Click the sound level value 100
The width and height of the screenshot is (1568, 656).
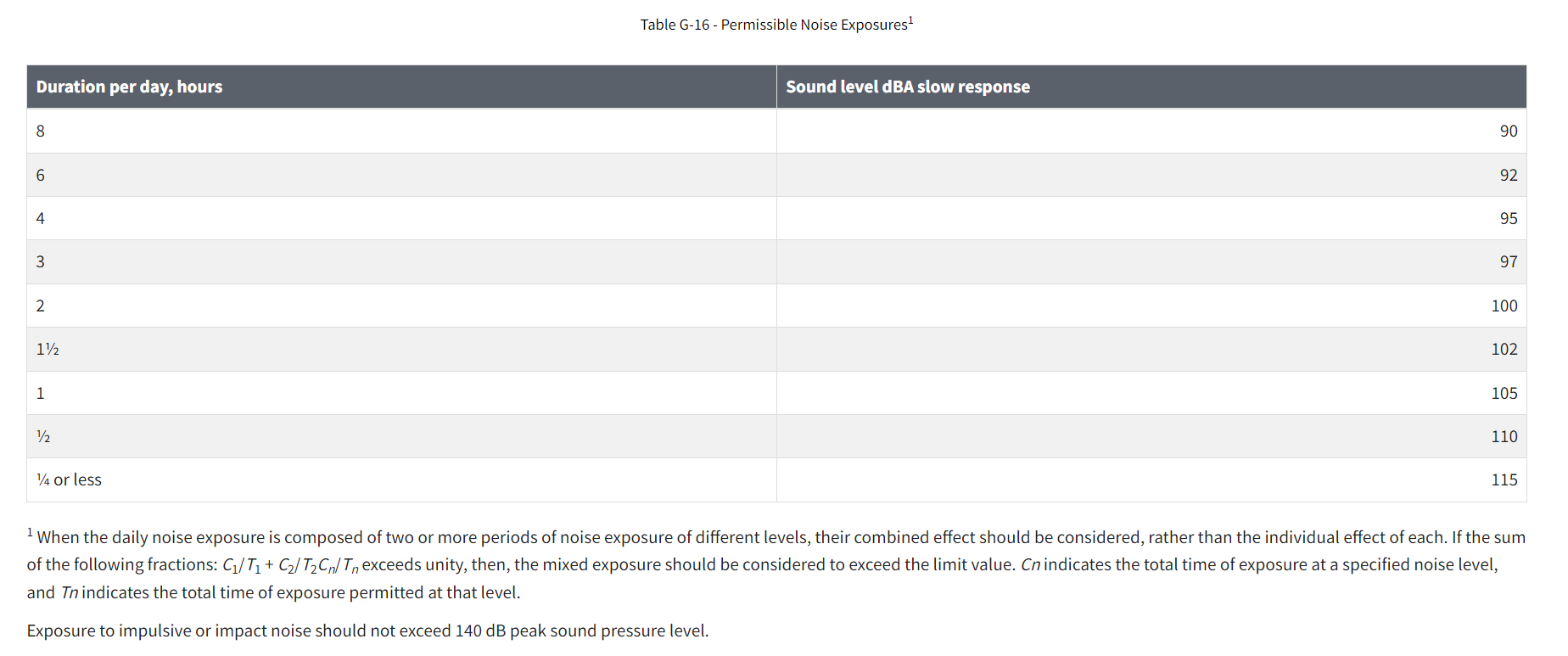coord(1504,306)
